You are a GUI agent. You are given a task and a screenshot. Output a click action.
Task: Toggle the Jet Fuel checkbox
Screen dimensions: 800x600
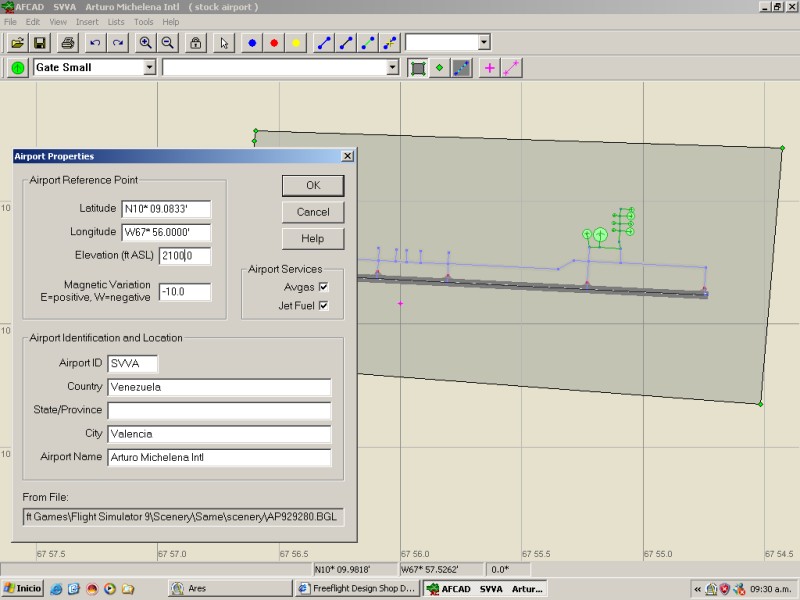[x=323, y=306]
